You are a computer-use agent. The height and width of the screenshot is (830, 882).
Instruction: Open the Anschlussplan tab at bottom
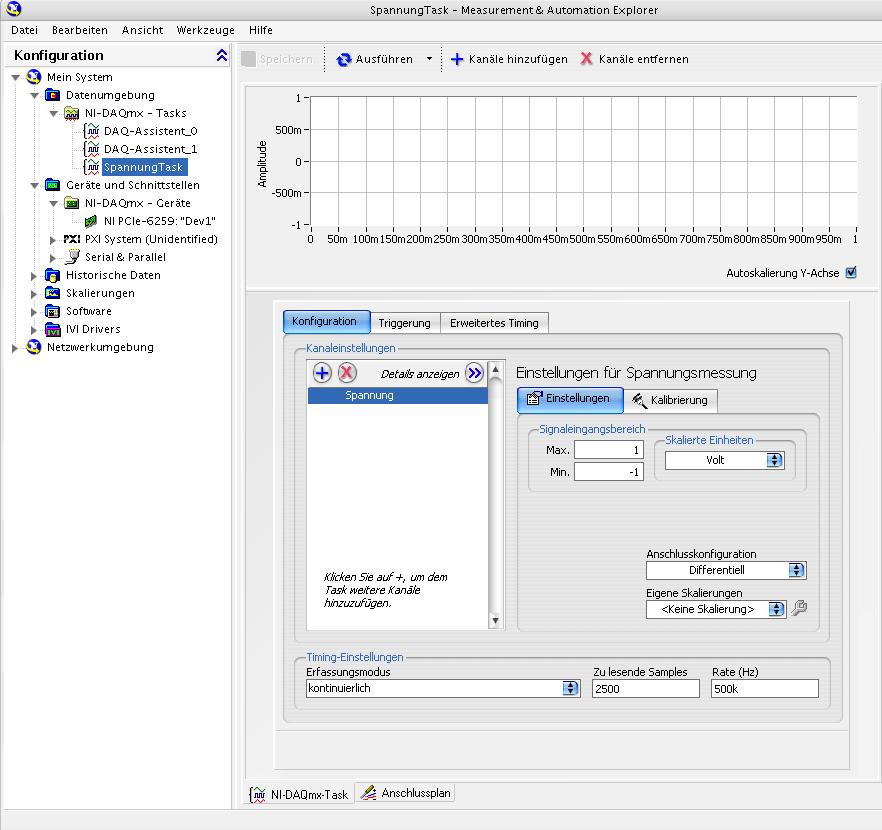(x=406, y=793)
